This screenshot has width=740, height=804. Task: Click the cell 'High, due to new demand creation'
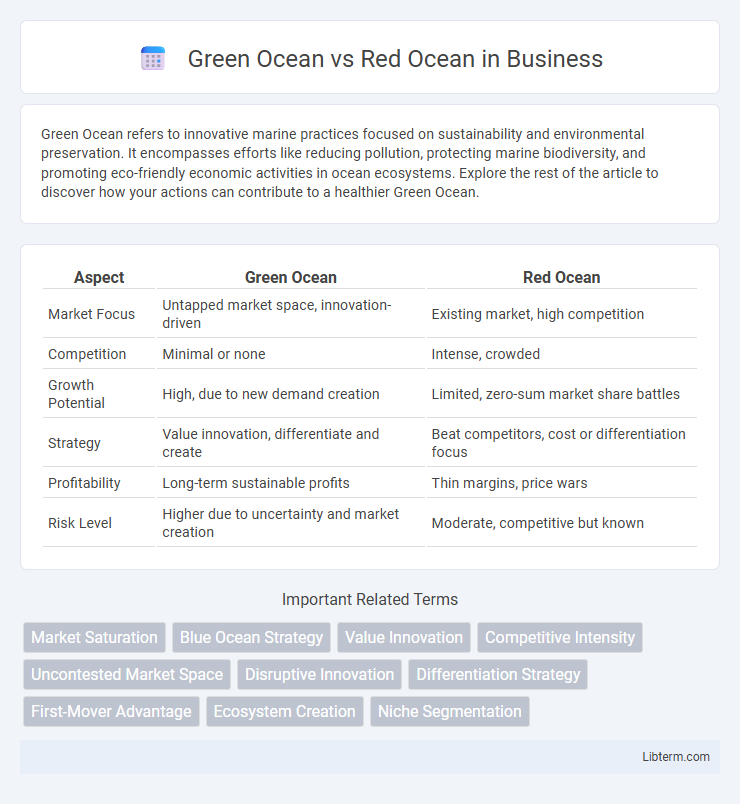pyautogui.click(x=291, y=394)
